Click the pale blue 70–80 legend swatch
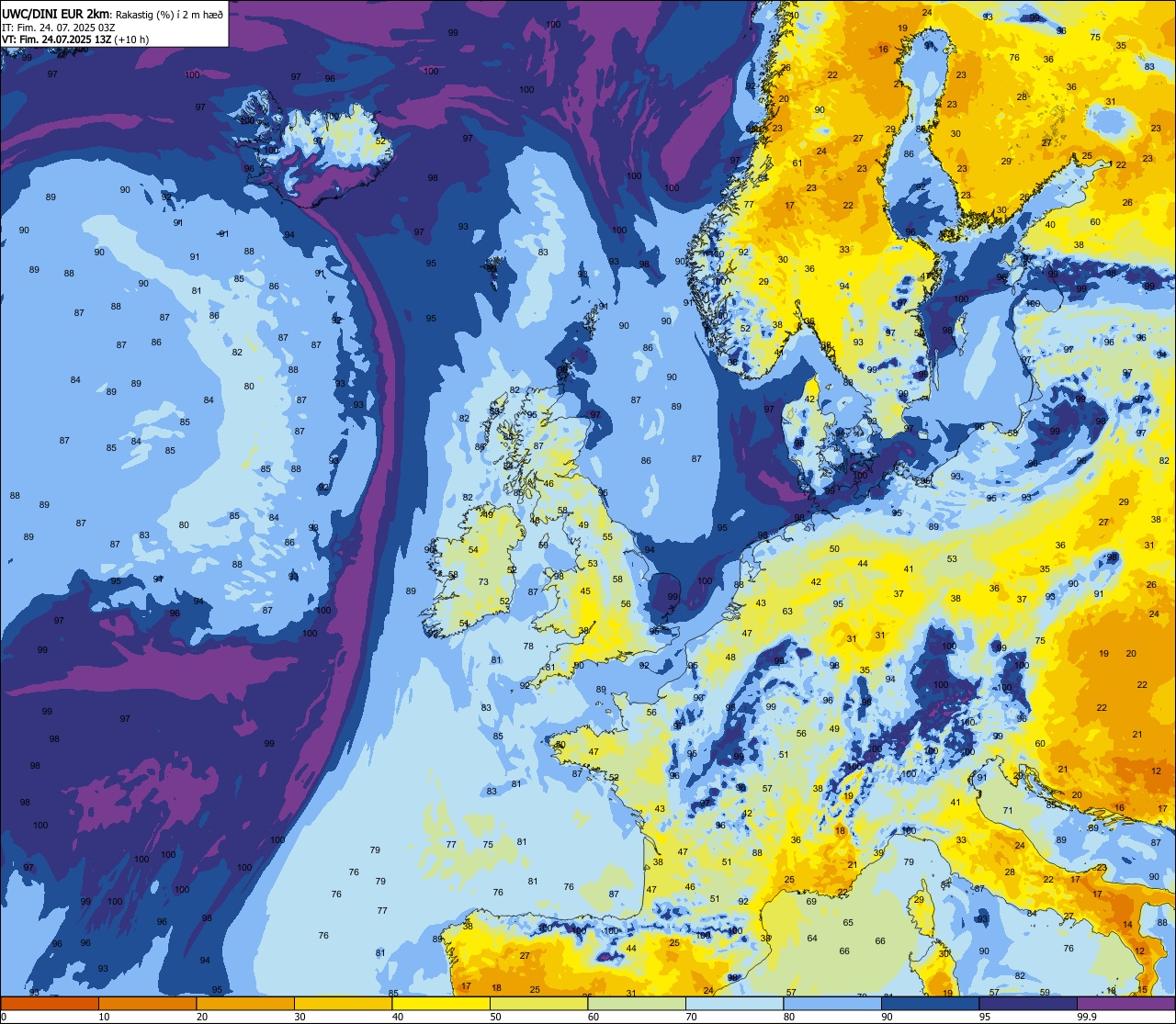 pyautogui.click(x=734, y=1004)
